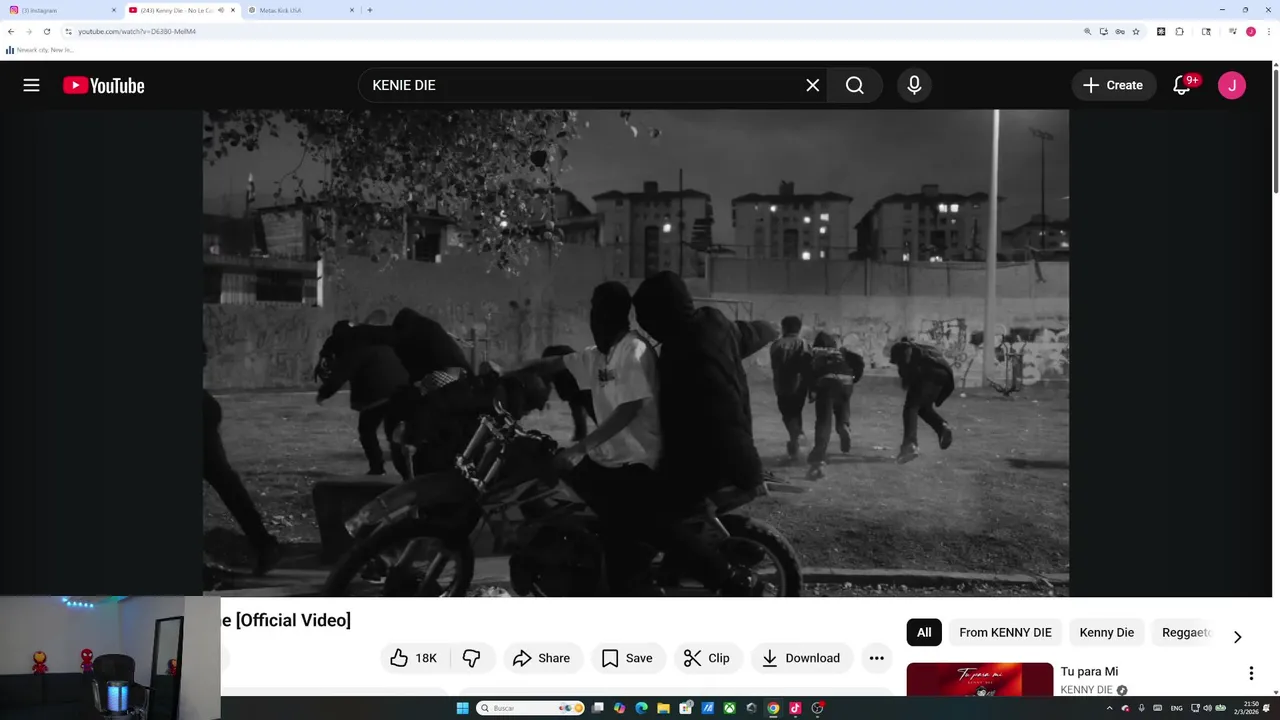The height and width of the screenshot is (720, 1280).
Task: Save the video to a playlist
Action: 628,658
